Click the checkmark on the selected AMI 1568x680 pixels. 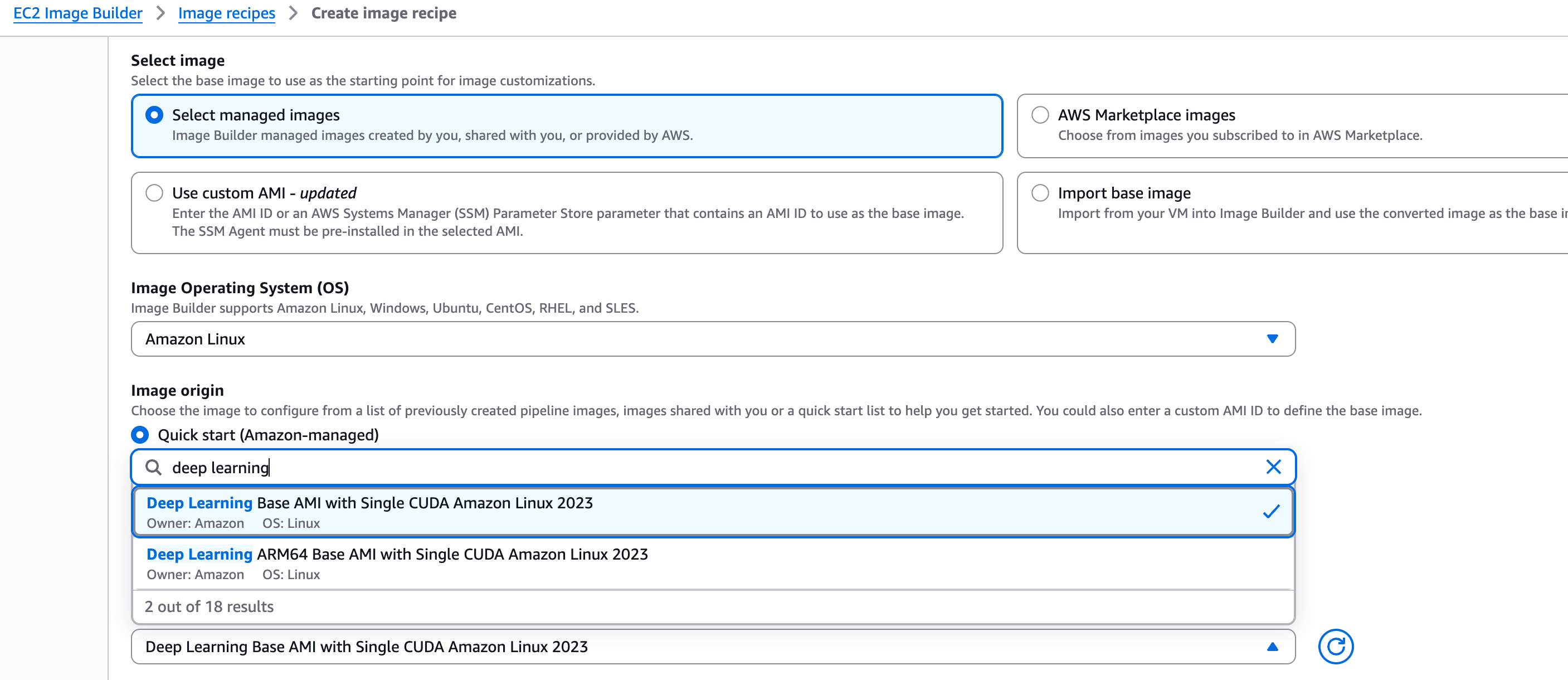(x=1271, y=511)
